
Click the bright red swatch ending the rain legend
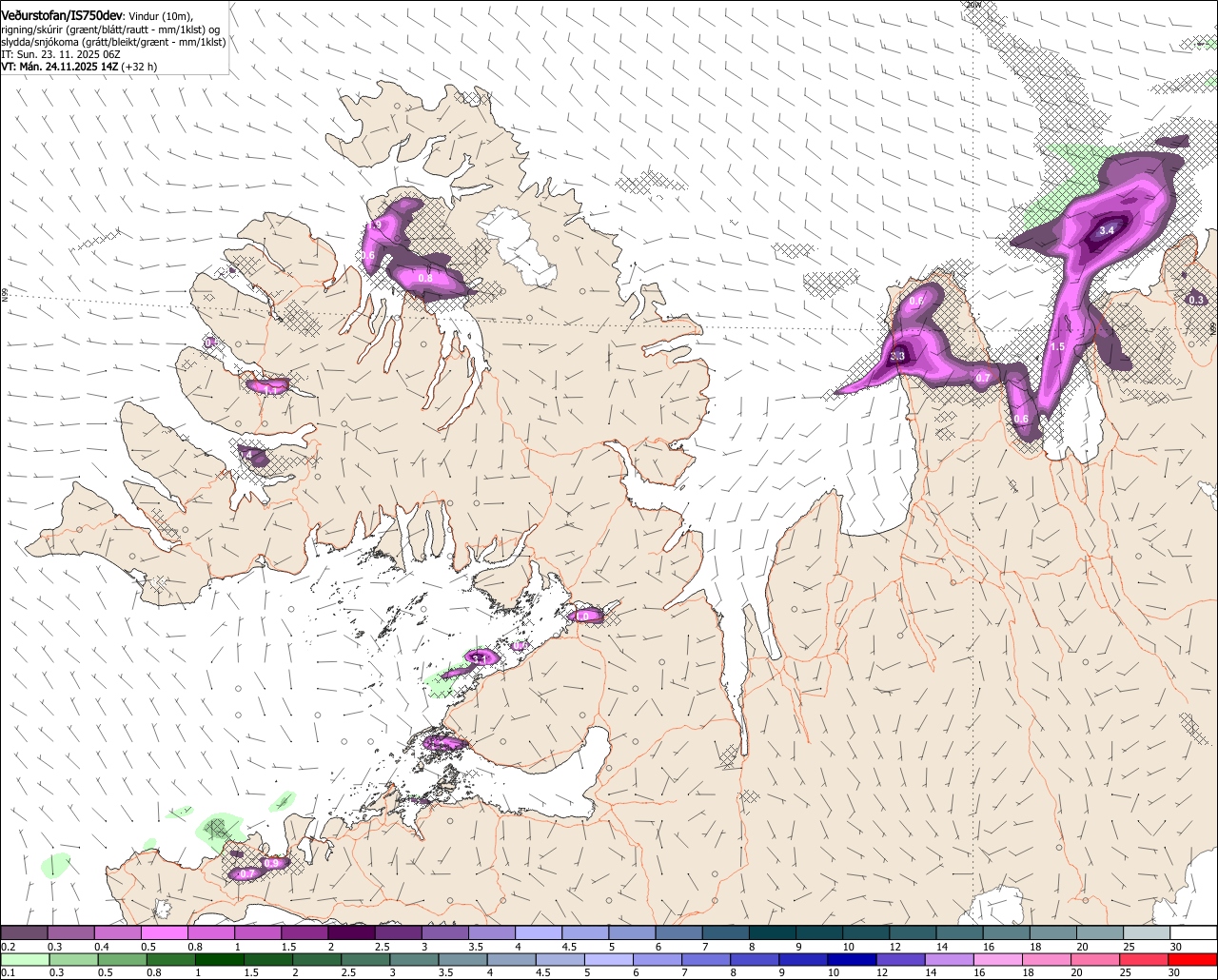point(1193,959)
